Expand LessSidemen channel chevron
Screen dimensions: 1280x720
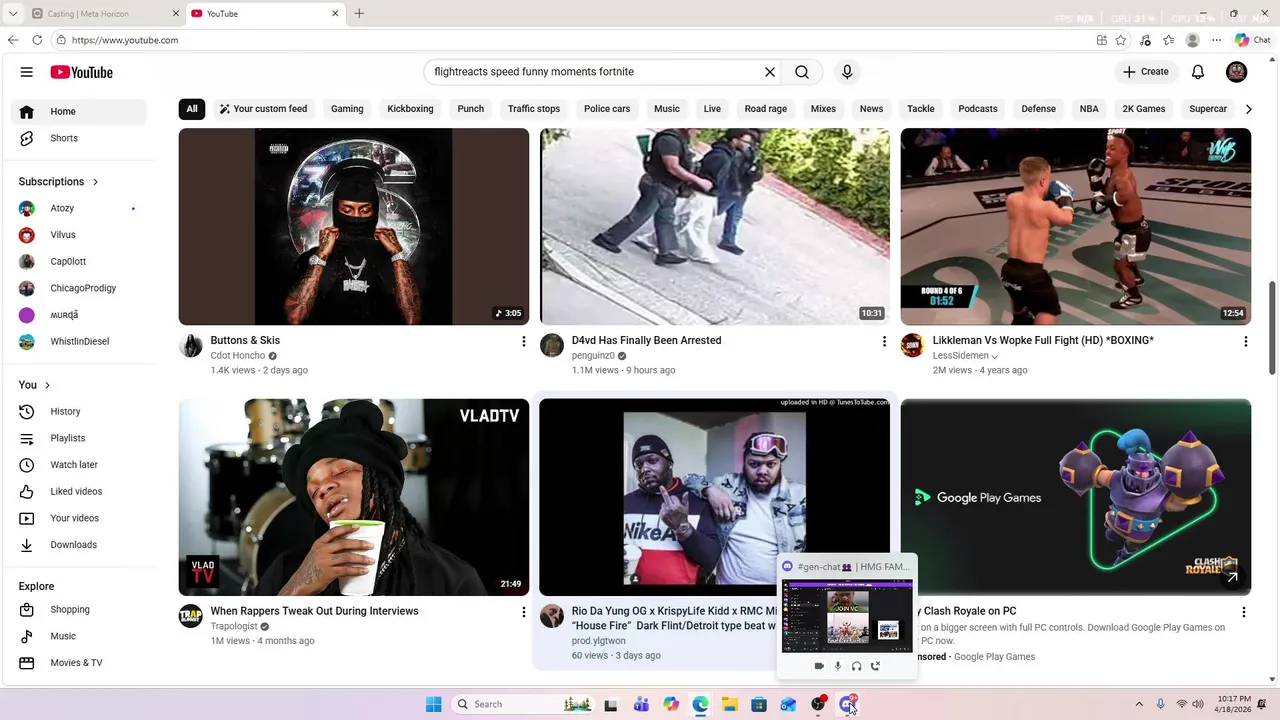click(994, 356)
